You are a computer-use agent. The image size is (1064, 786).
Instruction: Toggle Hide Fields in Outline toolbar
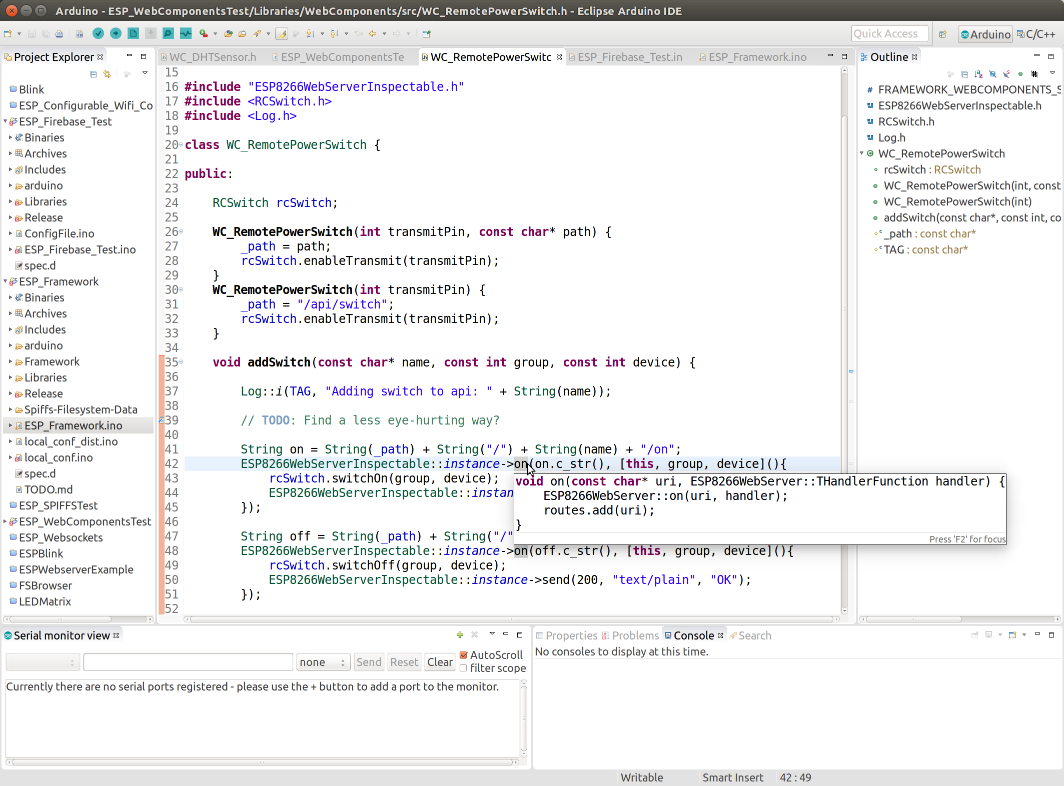click(992, 74)
